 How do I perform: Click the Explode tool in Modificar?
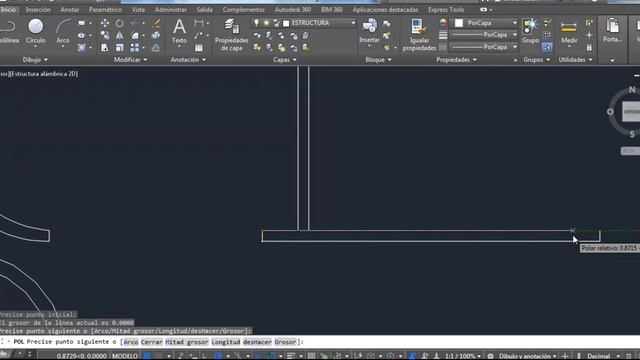click(x=156, y=36)
